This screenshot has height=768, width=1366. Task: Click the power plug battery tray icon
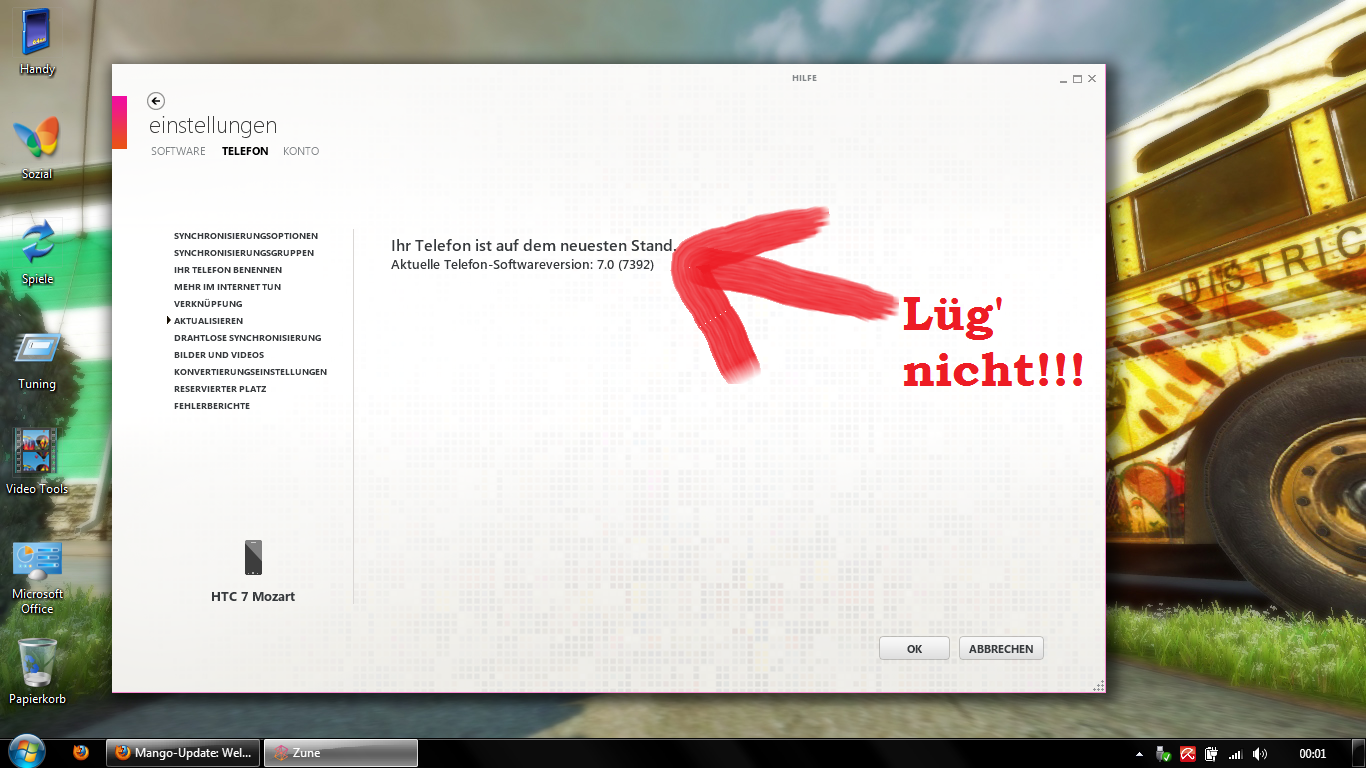tap(1212, 754)
